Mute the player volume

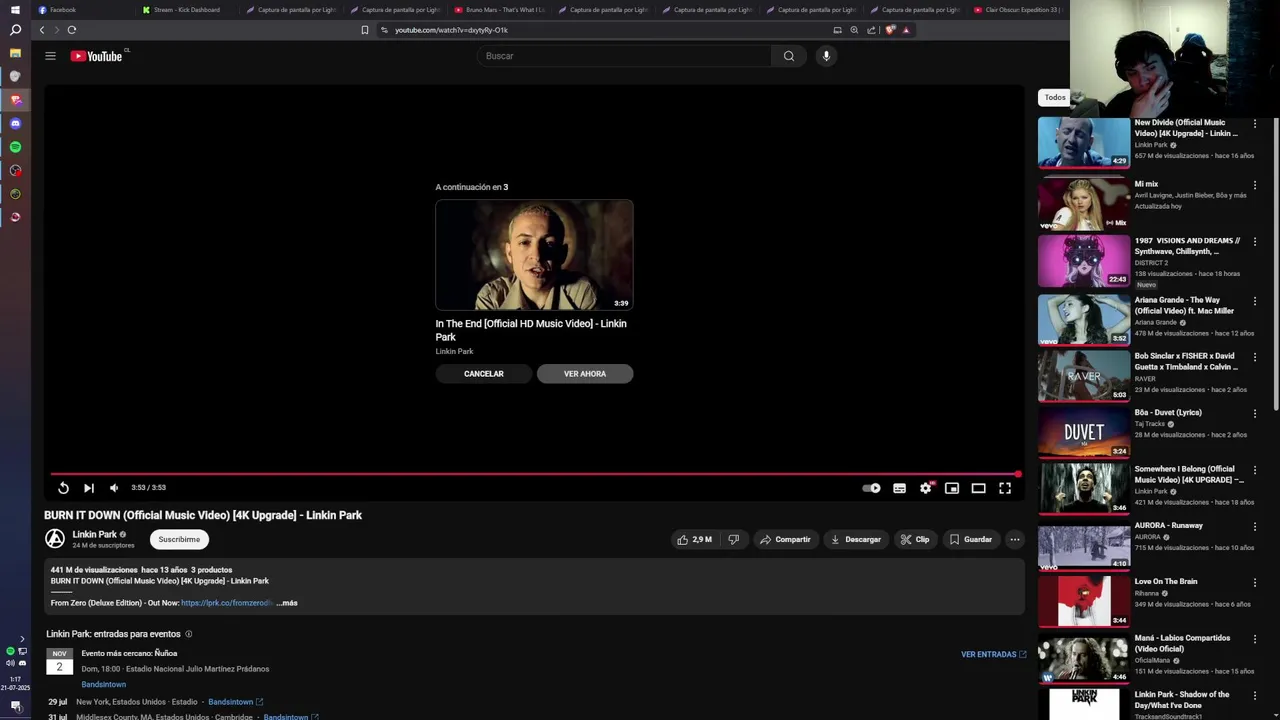(114, 488)
